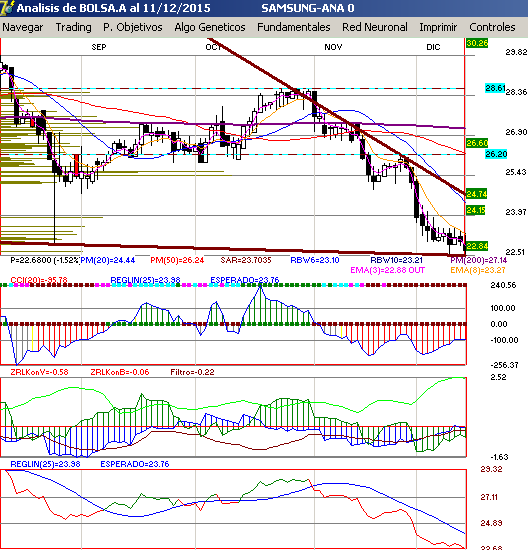Screen dimensions: 528x550
Task: Click the 29.82 price axis value
Action: click(516, 52)
